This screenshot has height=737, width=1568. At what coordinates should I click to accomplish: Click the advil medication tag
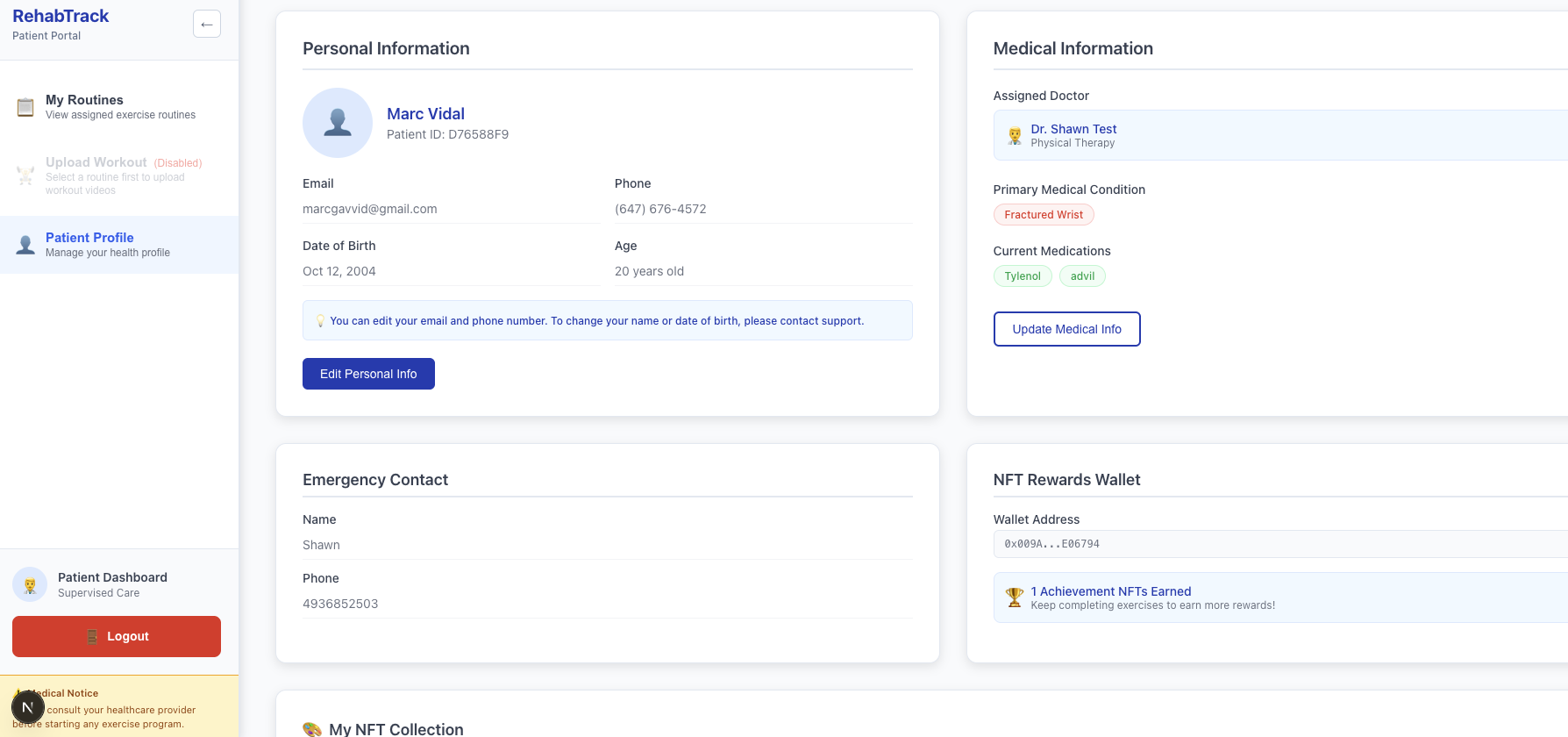[1082, 276]
